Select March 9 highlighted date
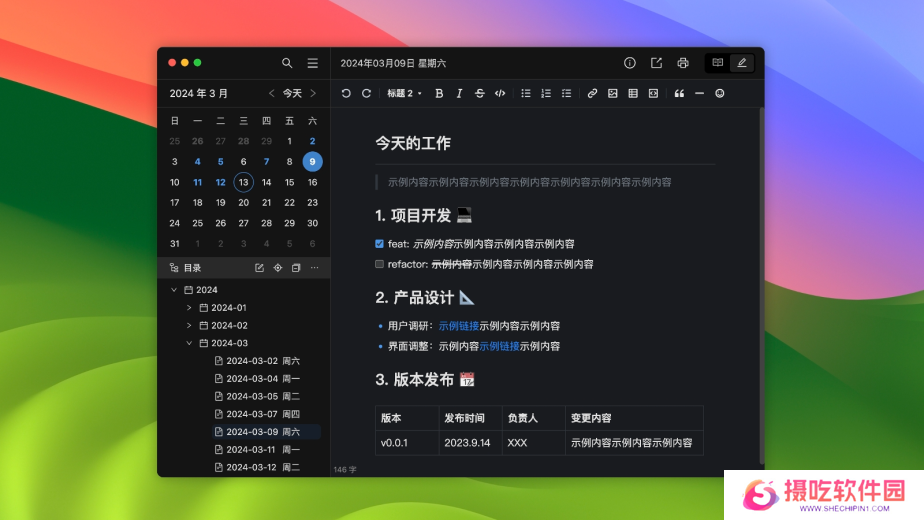 [x=312, y=162]
